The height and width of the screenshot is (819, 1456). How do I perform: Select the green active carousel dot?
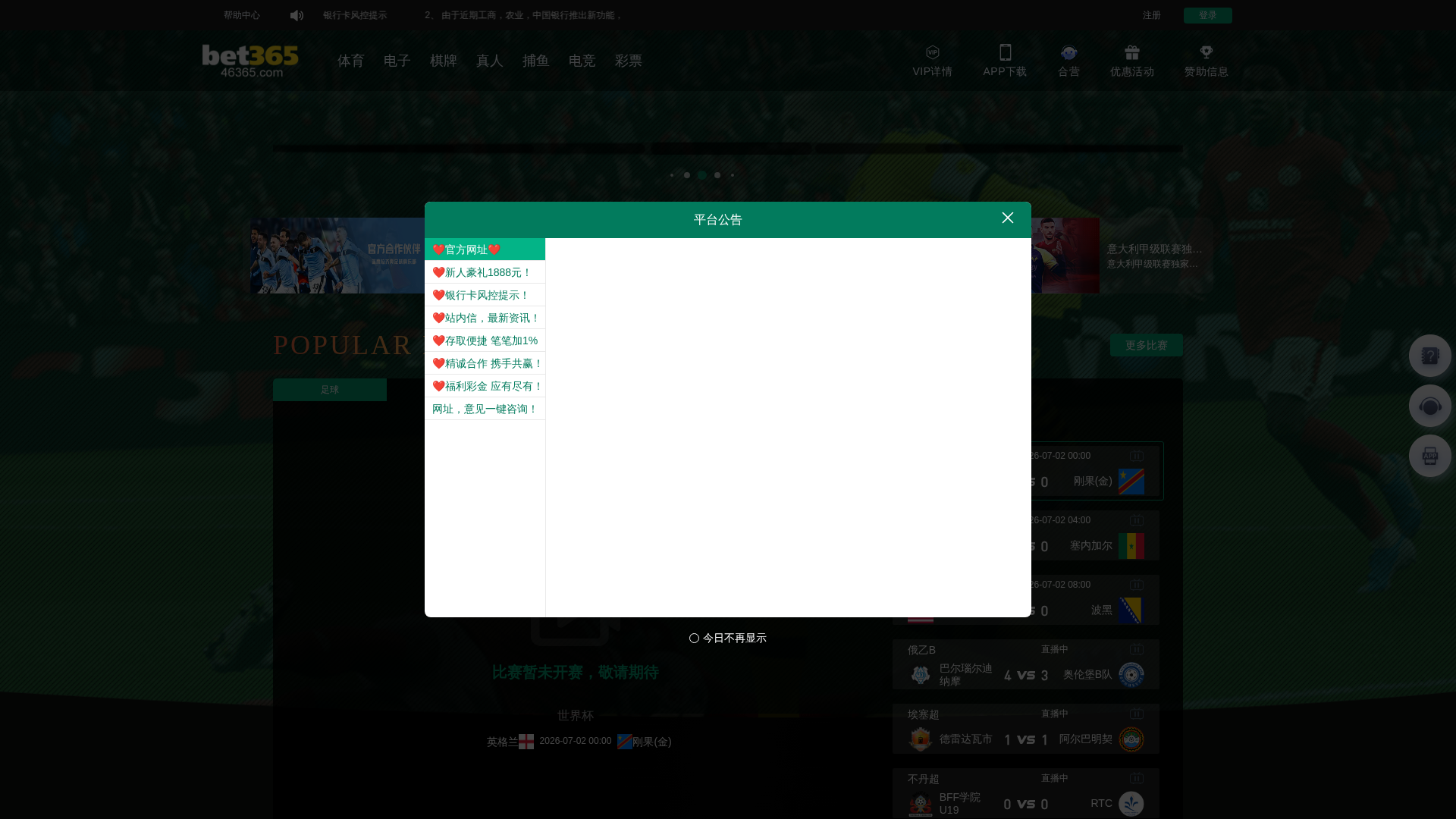702,175
